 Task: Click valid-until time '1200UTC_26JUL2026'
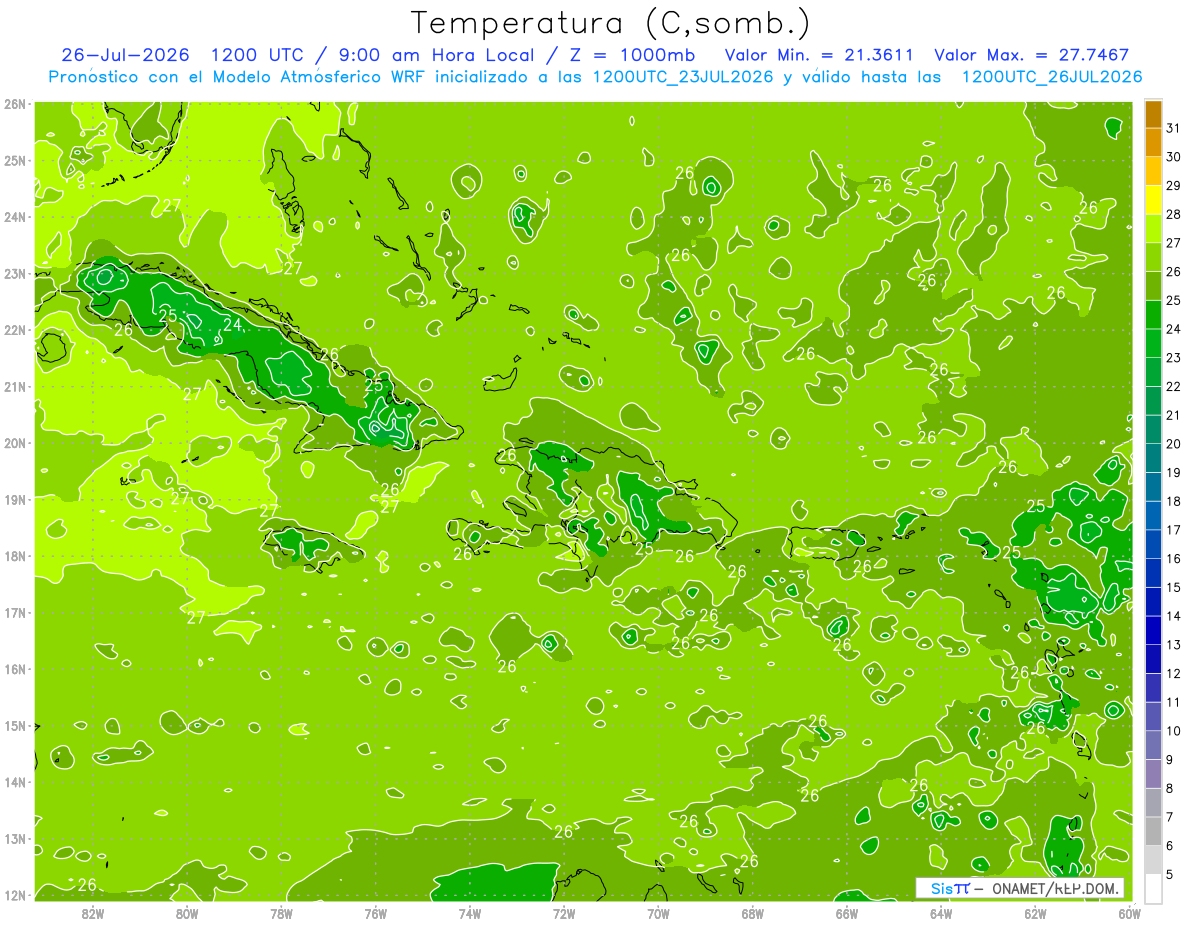point(1052,77)
